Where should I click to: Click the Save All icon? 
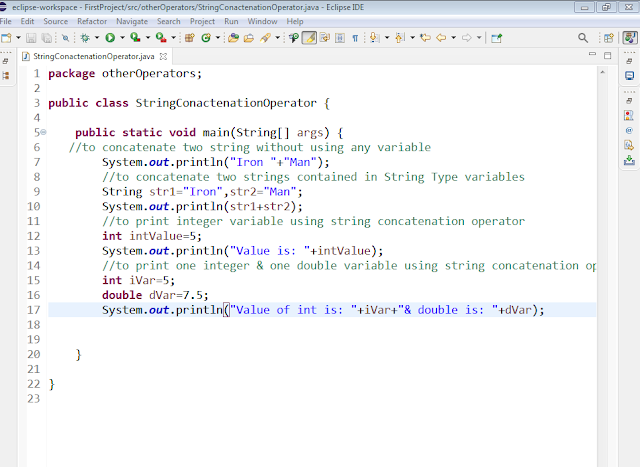coord(47,38)
